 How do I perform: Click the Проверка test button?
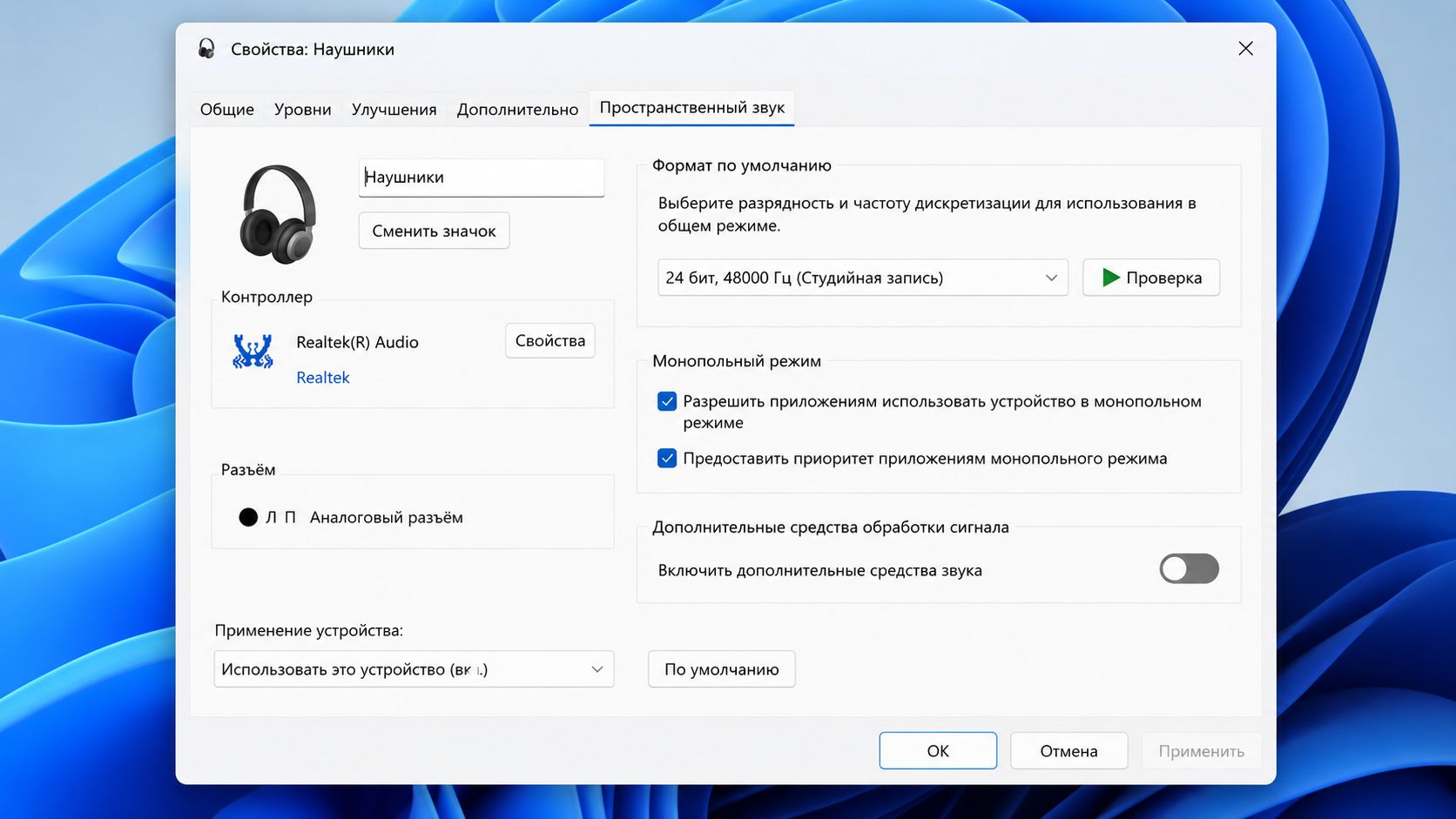(1150, 278)
